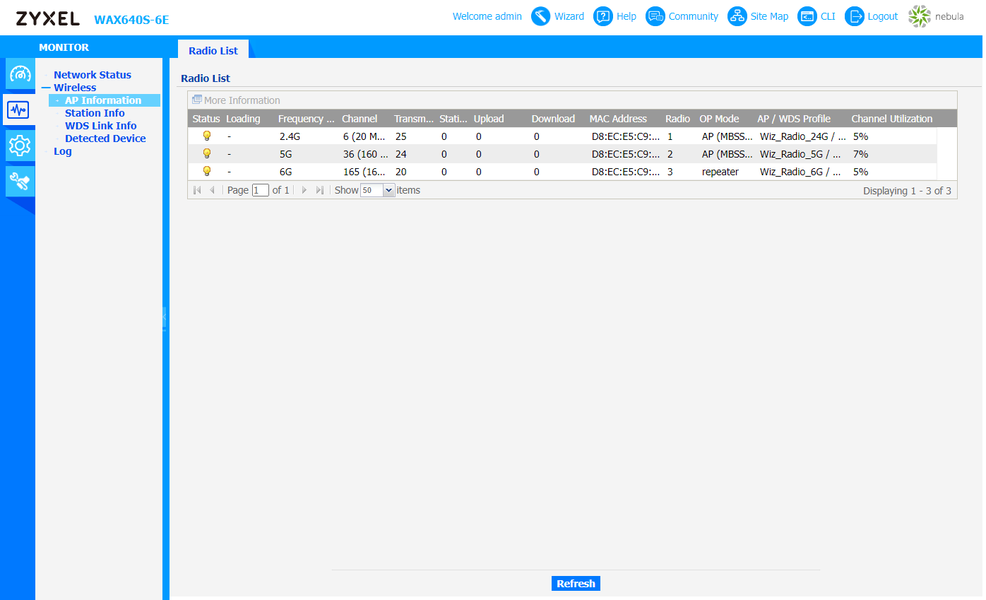Image resolution: width=986 pixels, height=600 pixels.
Task: Open the Maintenance tools icon in sidebar
Action: 19,182
